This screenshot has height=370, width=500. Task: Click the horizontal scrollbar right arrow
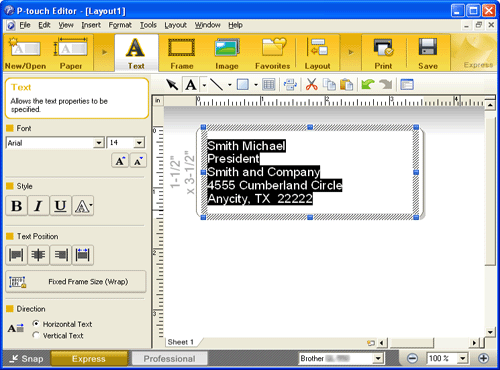point(473,342)
